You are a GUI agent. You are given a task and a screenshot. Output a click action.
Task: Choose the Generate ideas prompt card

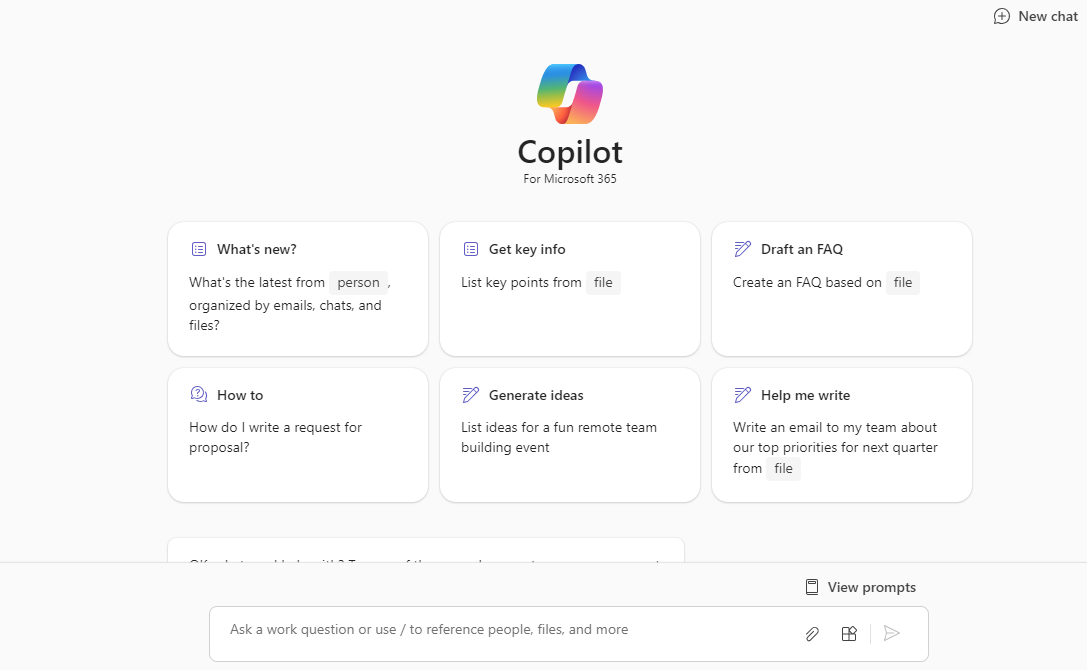569,435
